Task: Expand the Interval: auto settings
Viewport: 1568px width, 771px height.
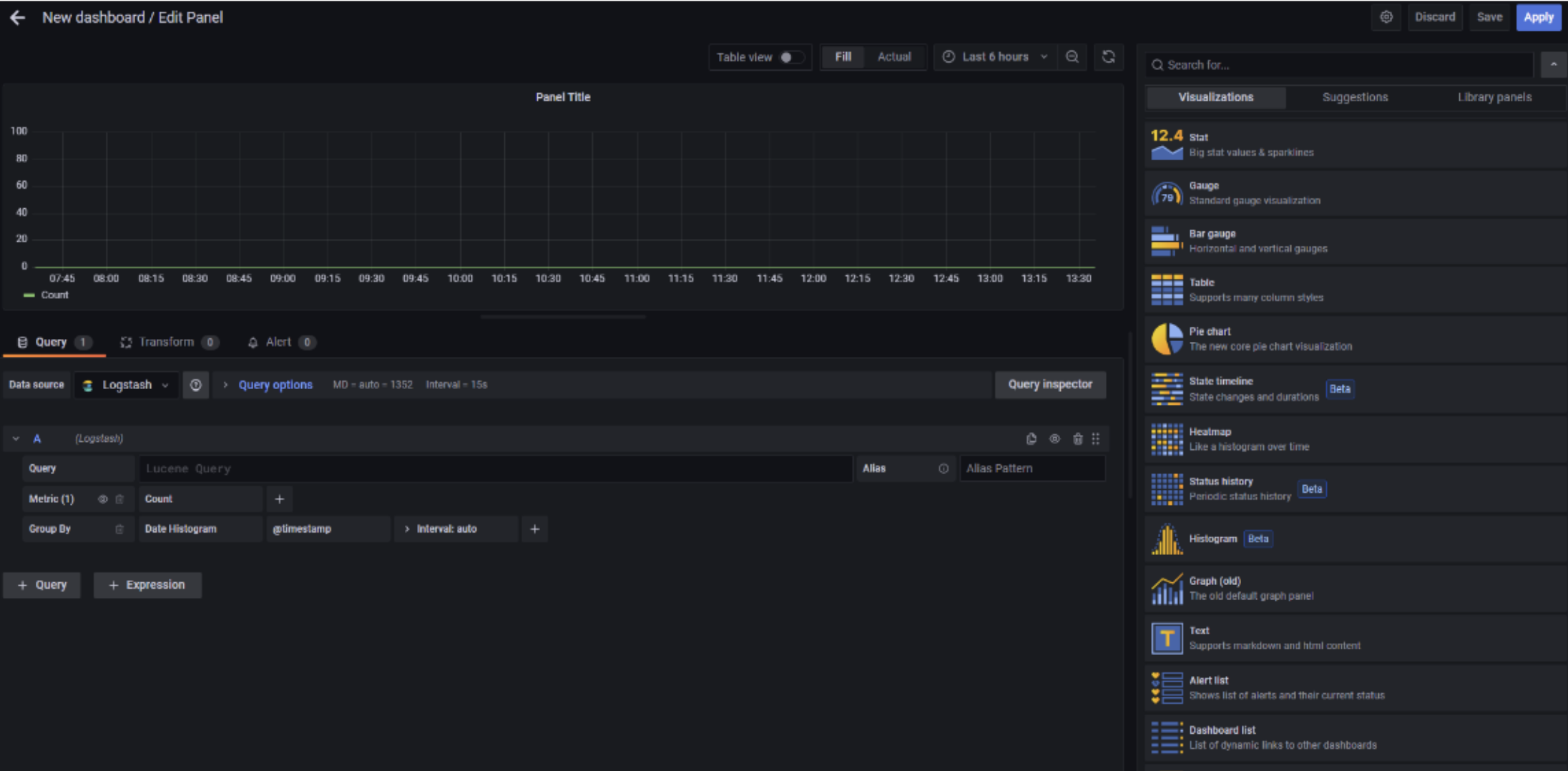Action: pyautogui.click(x=456, y=529)
